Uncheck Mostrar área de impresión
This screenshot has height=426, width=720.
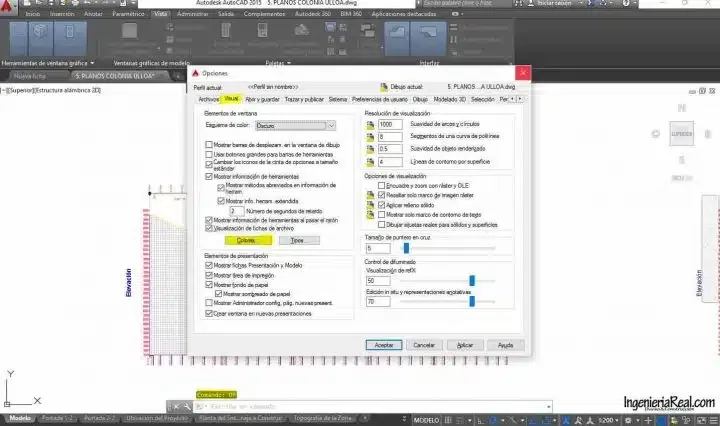tap(209, 275)
